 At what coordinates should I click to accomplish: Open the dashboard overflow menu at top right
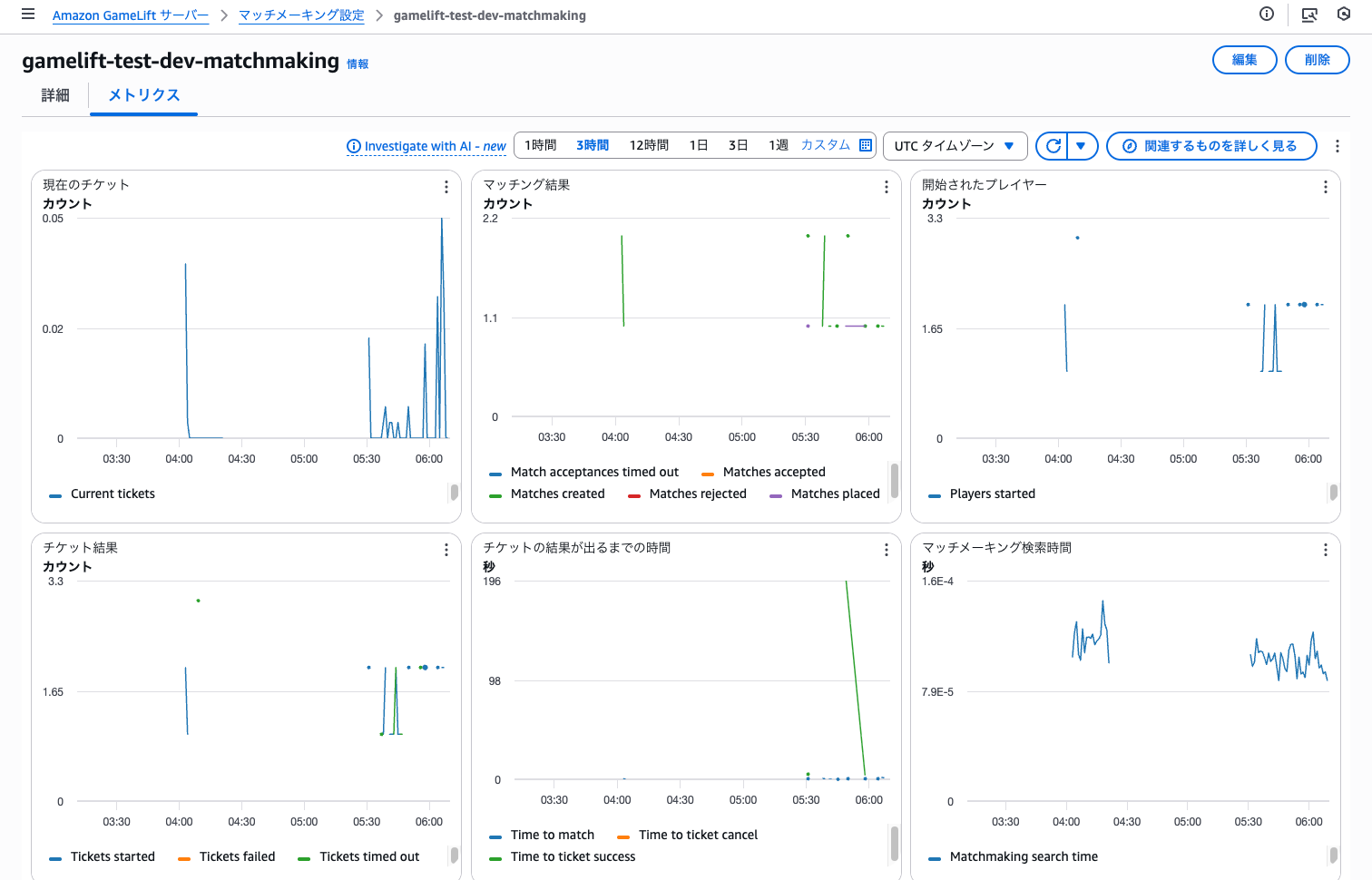1338,145
